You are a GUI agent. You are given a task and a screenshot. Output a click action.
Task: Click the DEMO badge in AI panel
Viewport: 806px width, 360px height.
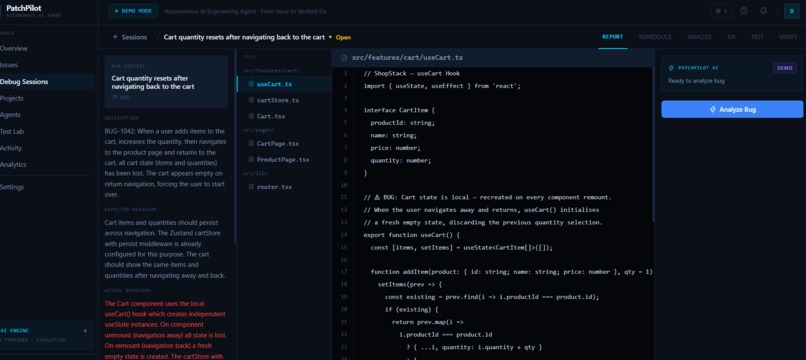(784, 68)
